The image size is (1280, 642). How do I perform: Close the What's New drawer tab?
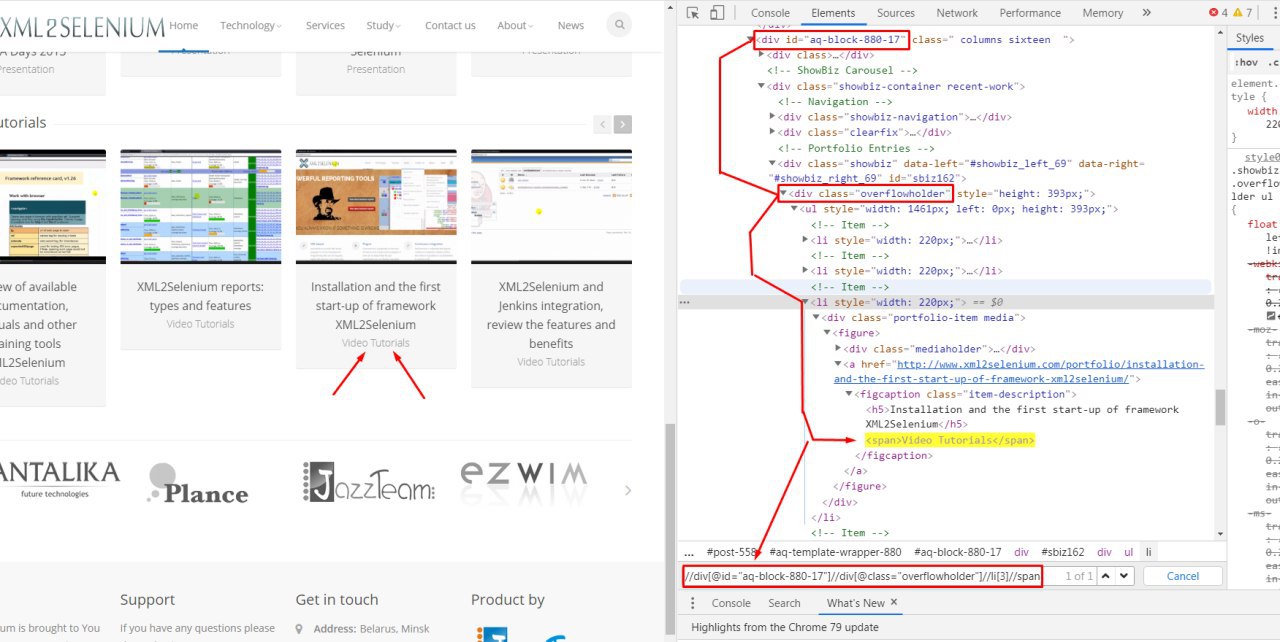pyautogui.click(x=894, y=602)
